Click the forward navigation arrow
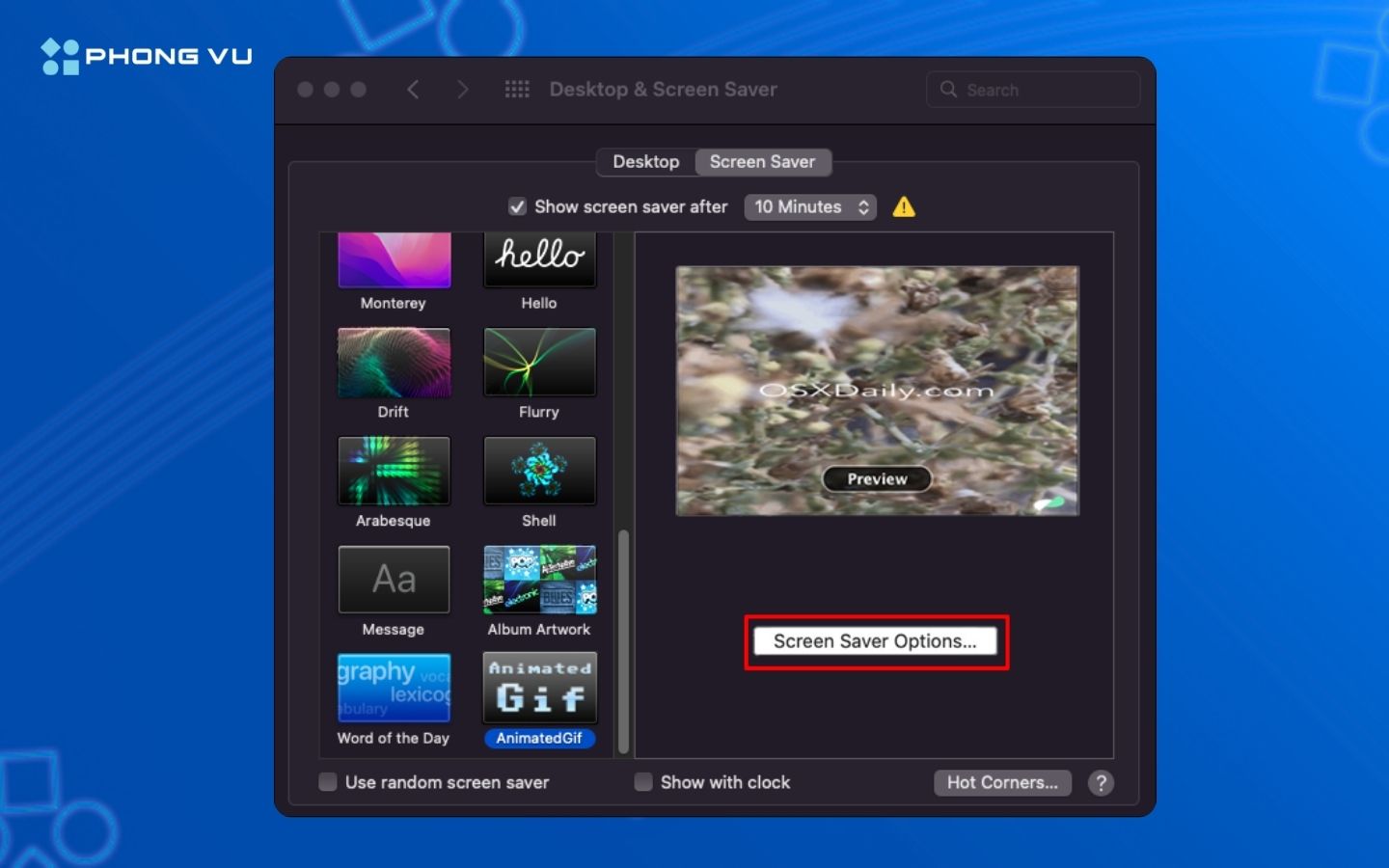This screenshot has height=868, width=1389. point(462,90)
